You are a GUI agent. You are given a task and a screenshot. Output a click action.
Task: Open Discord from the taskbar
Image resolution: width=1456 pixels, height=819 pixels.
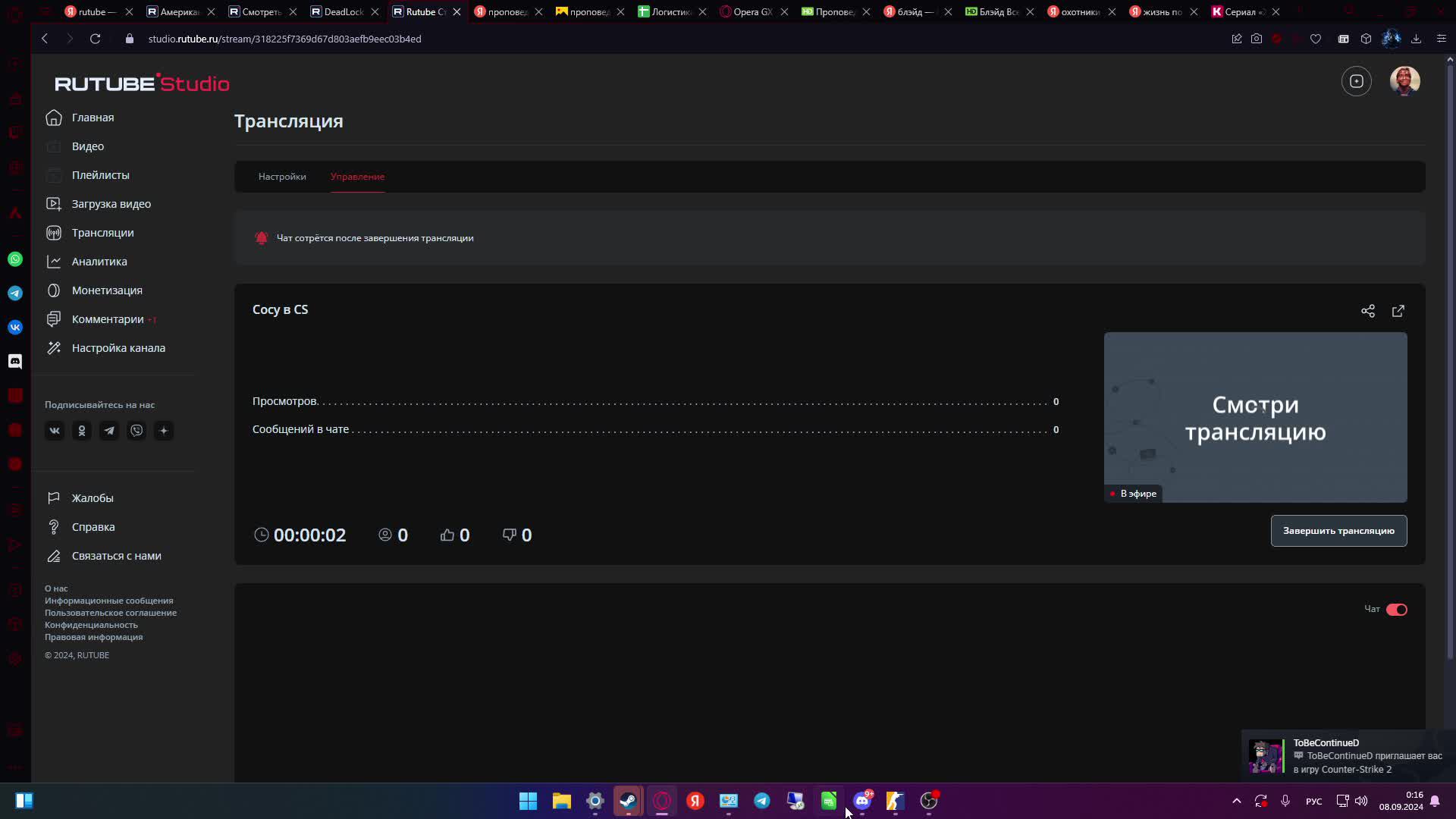coord(862,801)
